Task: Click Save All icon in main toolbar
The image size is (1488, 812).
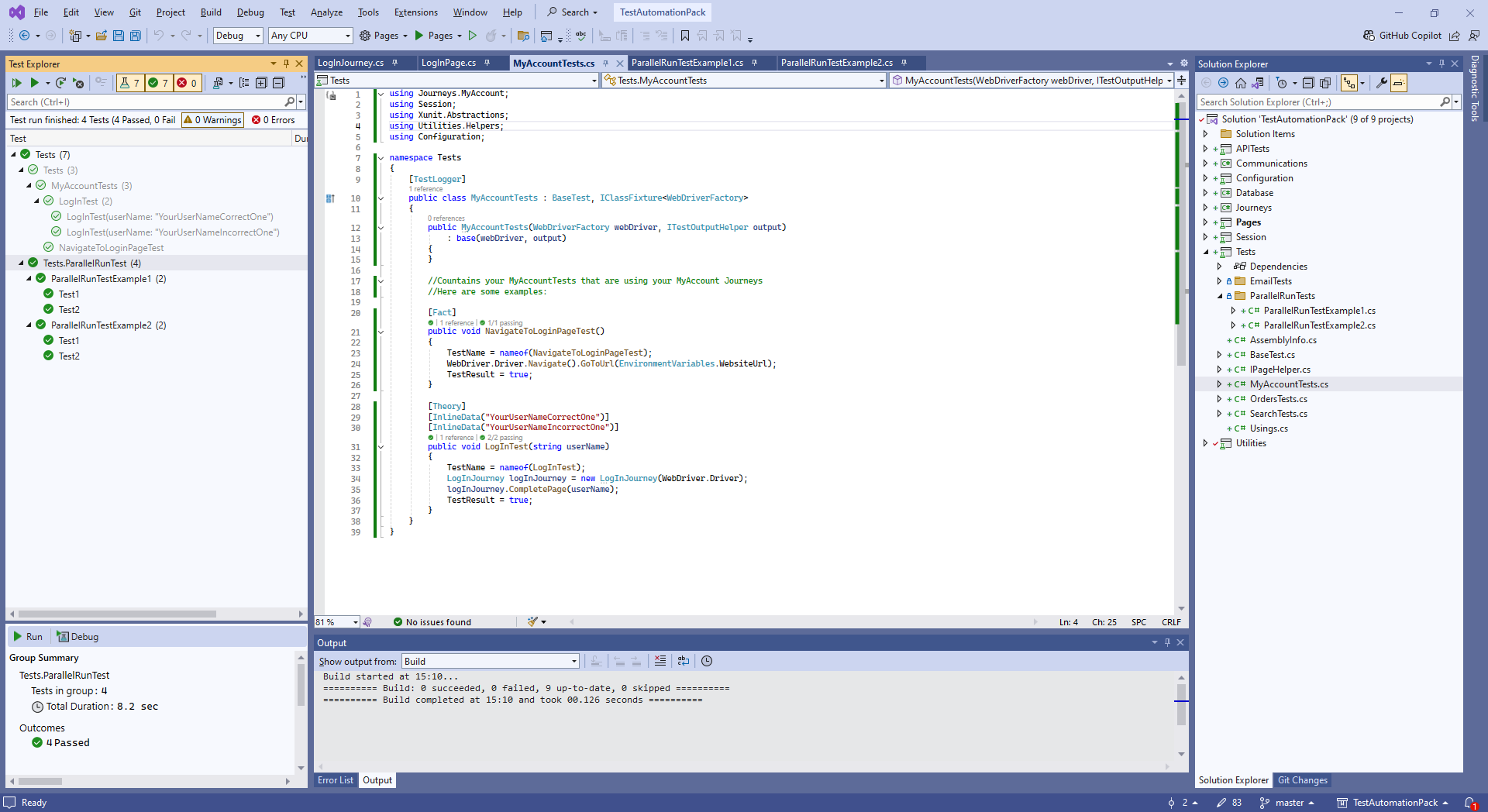Action: (x=136, y=36)
